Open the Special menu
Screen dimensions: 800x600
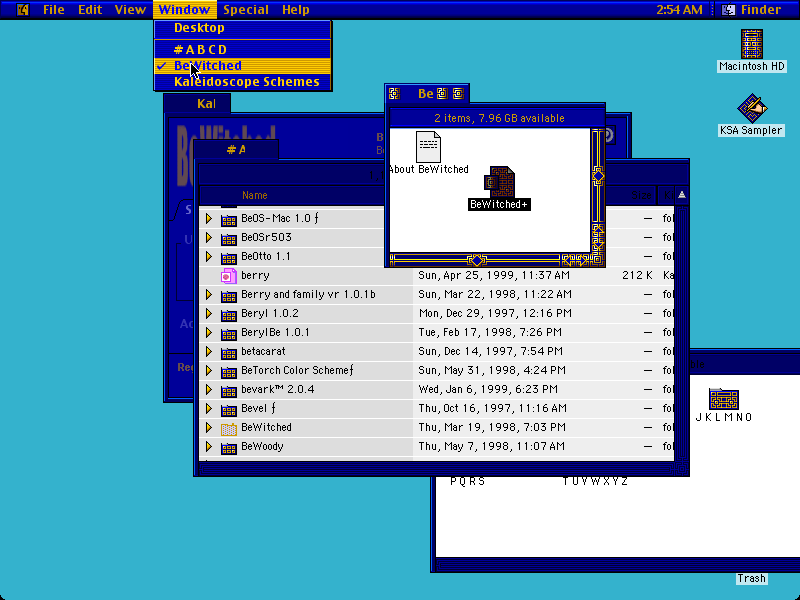(x=246, y=10)
